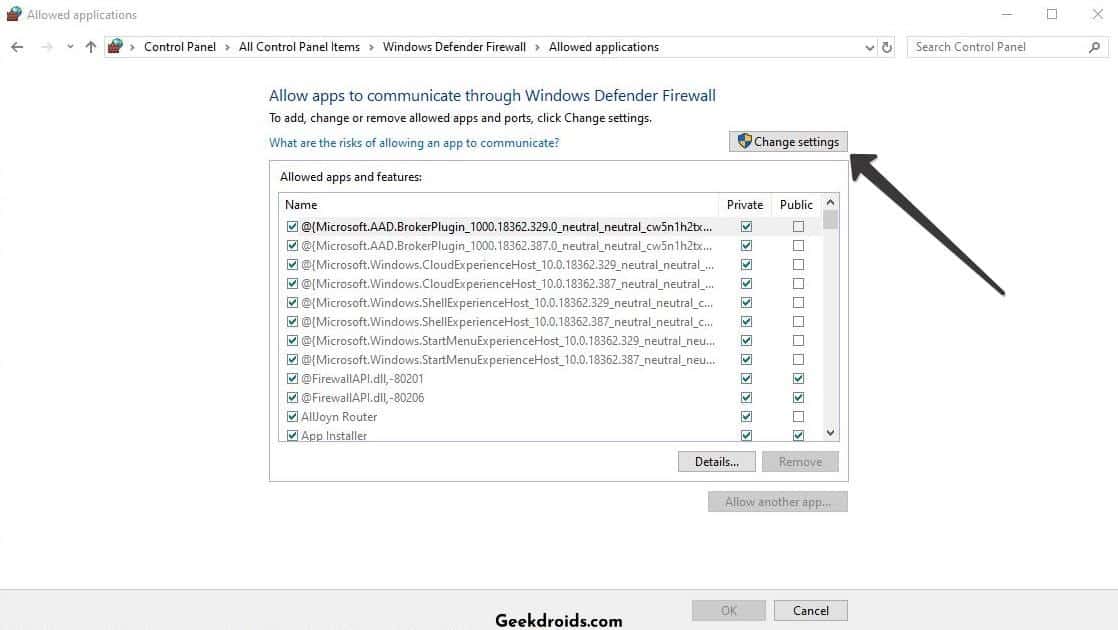Select Windows Defender Firewall breadcrumb
Image resolution: width=1118 pixels, height=630 pixels.
(x=454, y=47)
